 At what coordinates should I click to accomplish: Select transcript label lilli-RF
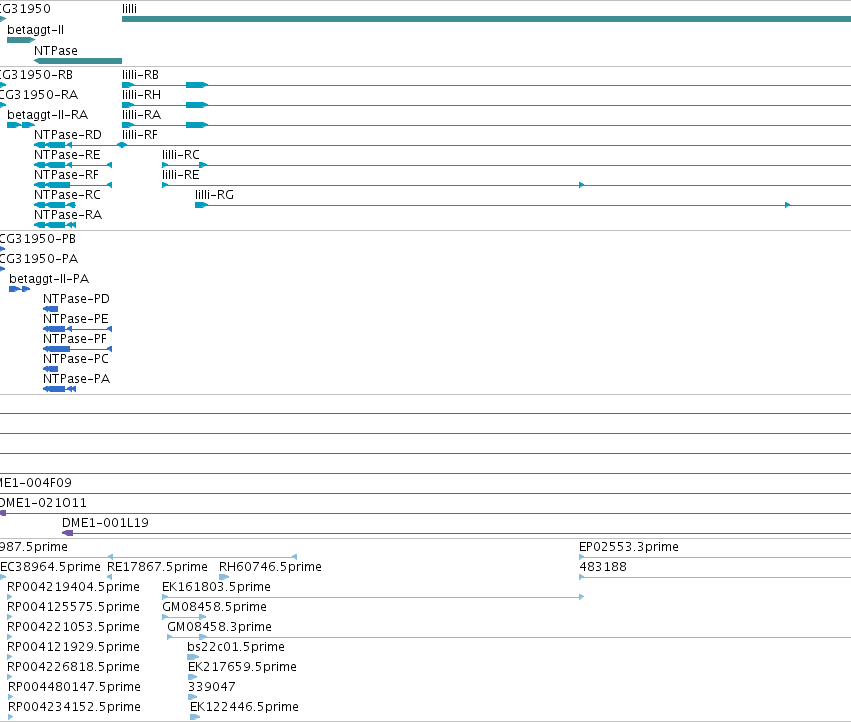coord(139,135)
